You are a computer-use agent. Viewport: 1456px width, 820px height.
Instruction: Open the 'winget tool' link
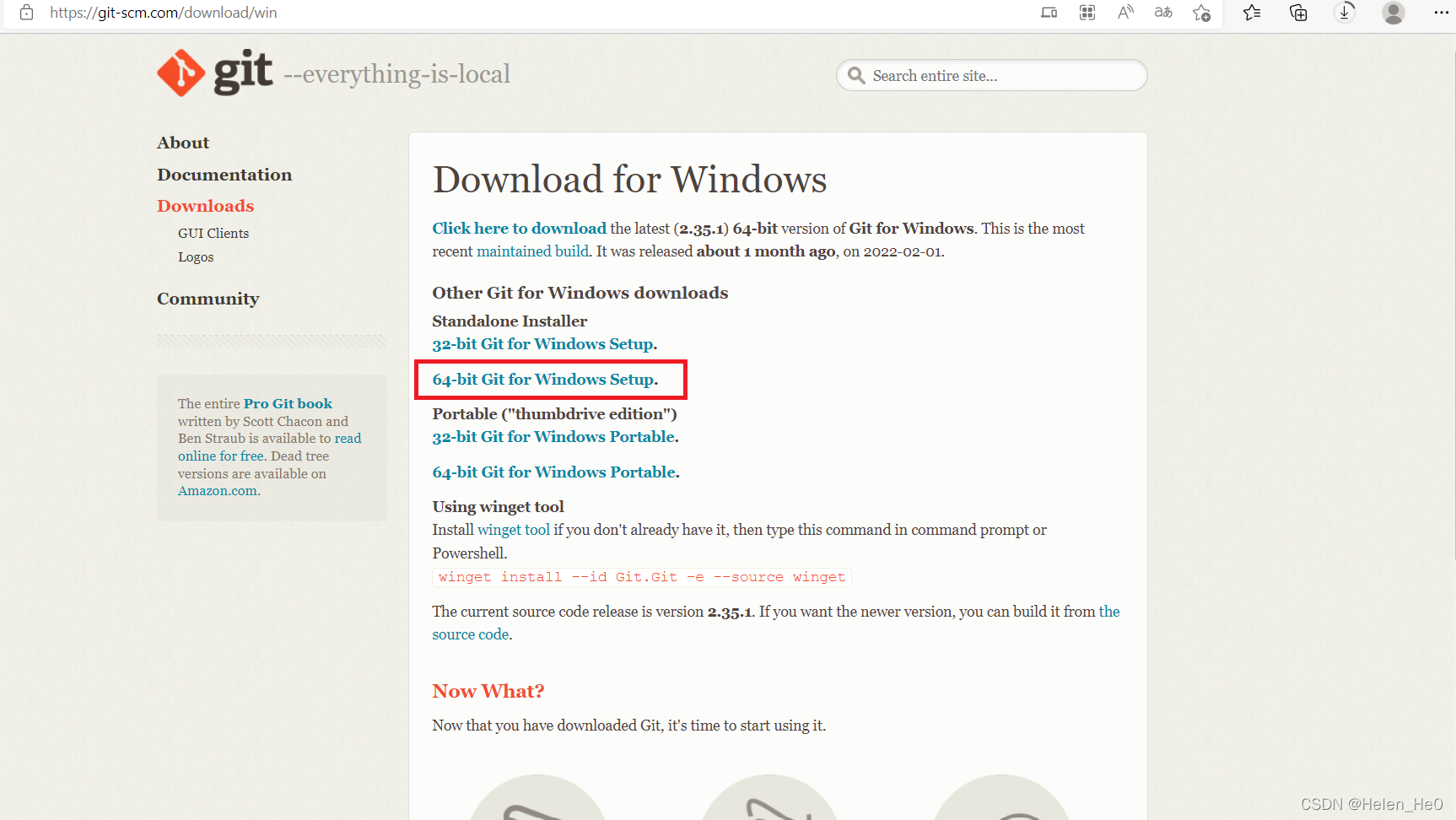point(514,530)
